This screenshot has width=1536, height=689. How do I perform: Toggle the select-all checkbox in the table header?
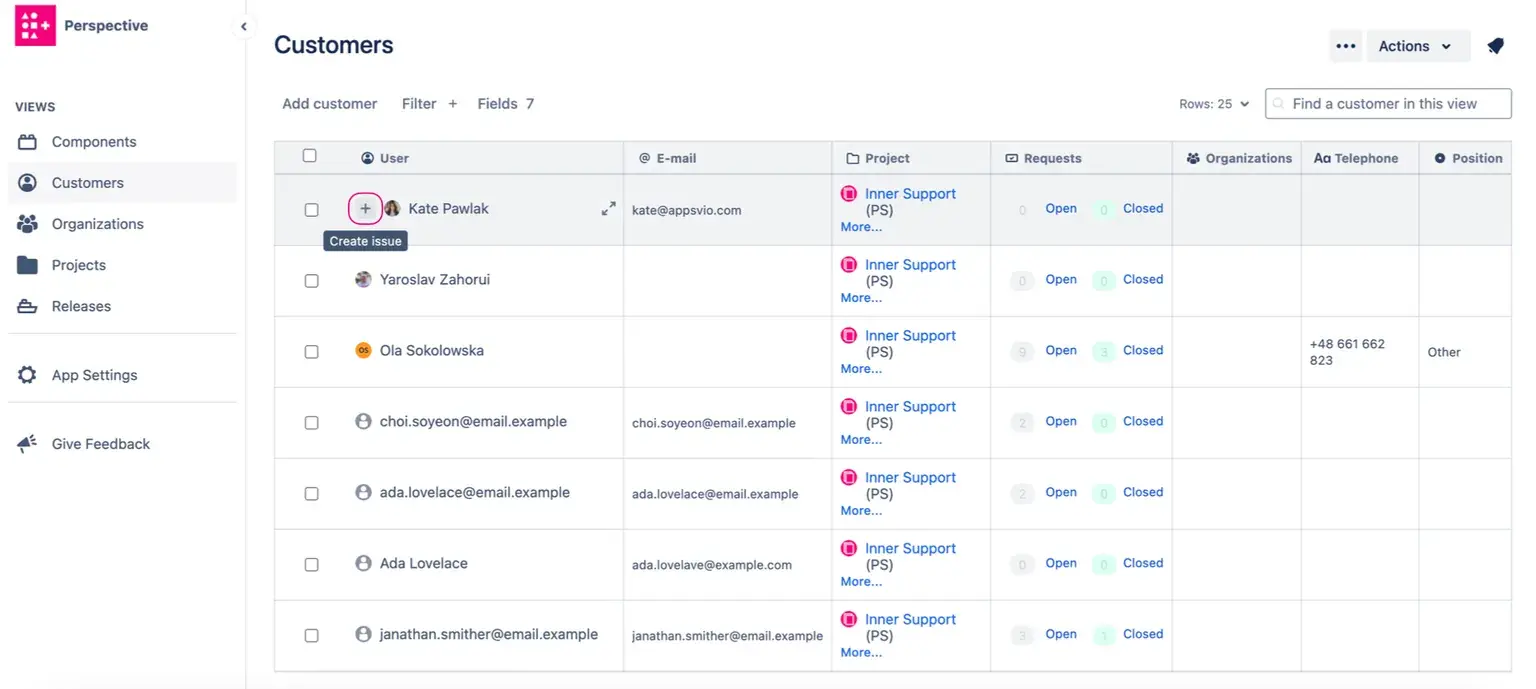point(310,156)
